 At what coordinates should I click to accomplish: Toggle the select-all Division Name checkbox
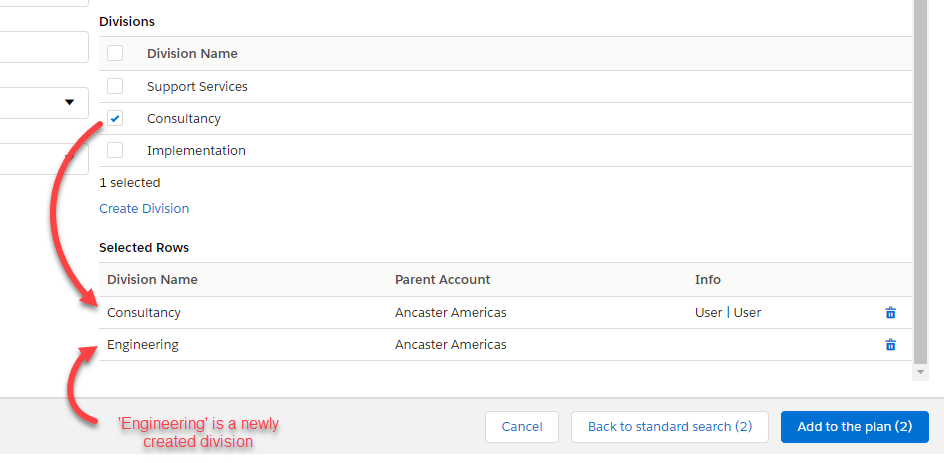tap(115, 53)
